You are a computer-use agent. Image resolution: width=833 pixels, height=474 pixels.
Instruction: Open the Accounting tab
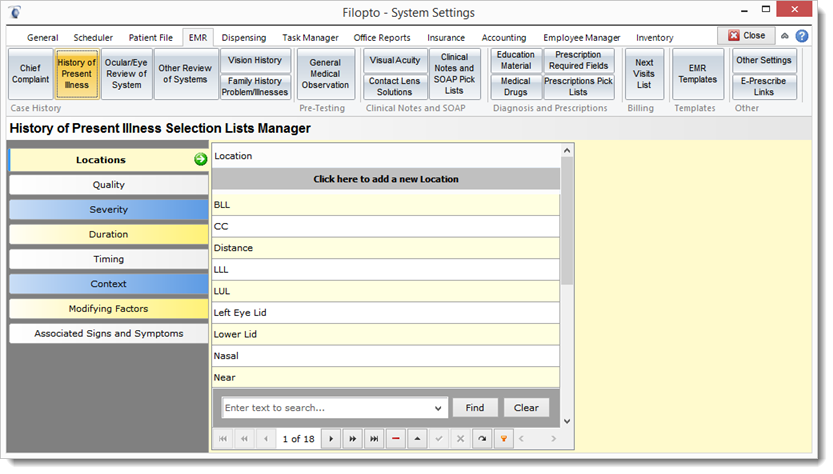point(504,38)
